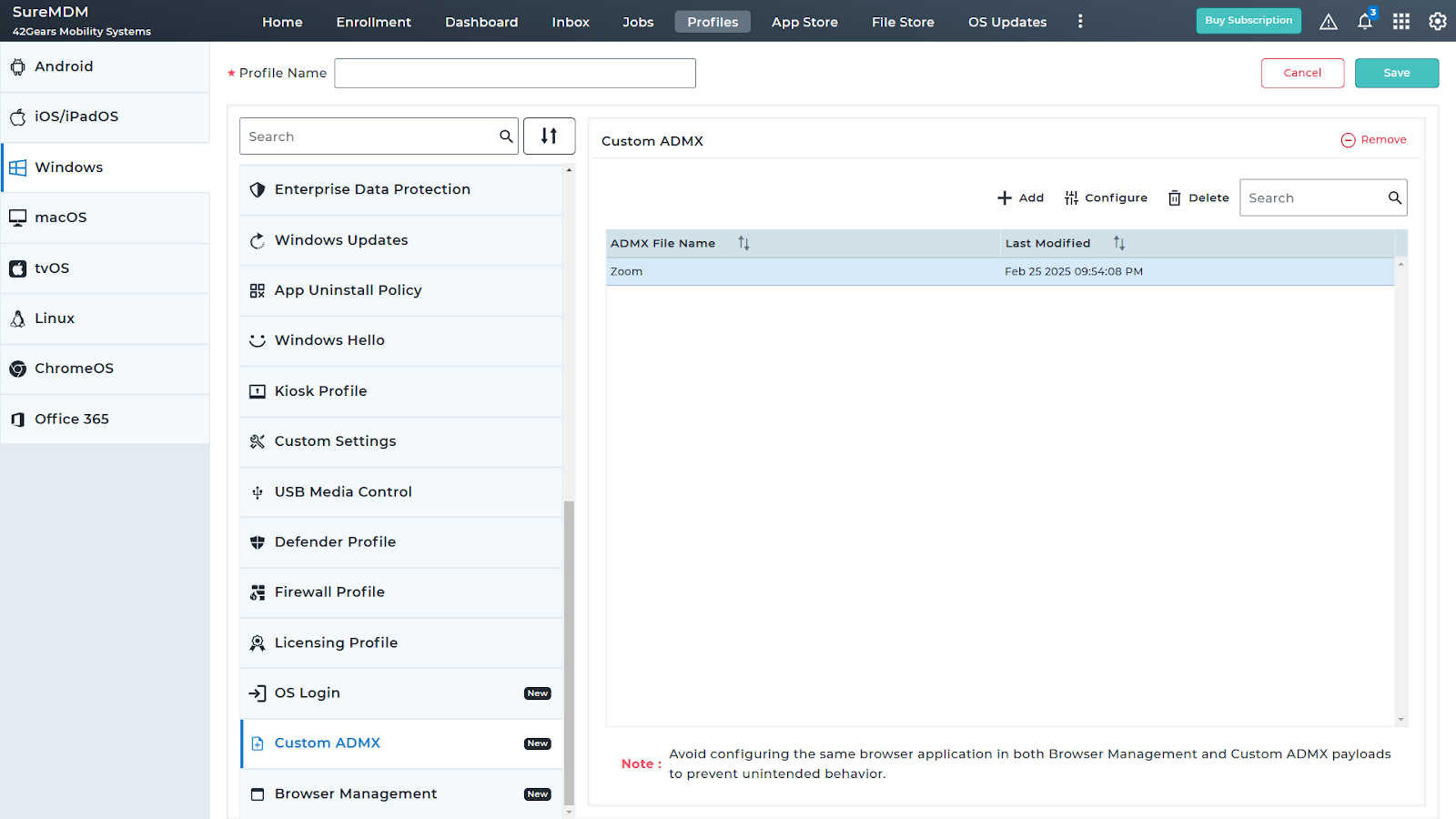This screenshot has height=819, width=1456.
Task: Open the apps grid icon
Action: (1401, 22)
